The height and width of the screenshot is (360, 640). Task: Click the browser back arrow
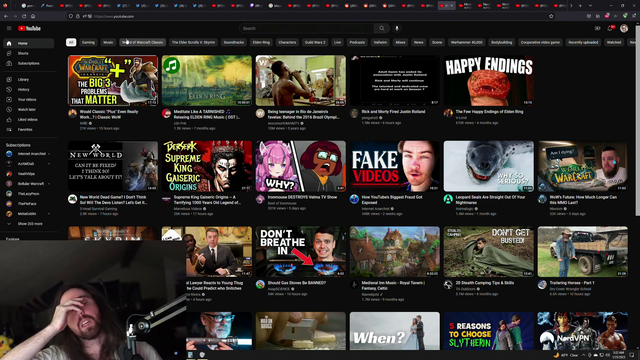(x=6, y=16)
